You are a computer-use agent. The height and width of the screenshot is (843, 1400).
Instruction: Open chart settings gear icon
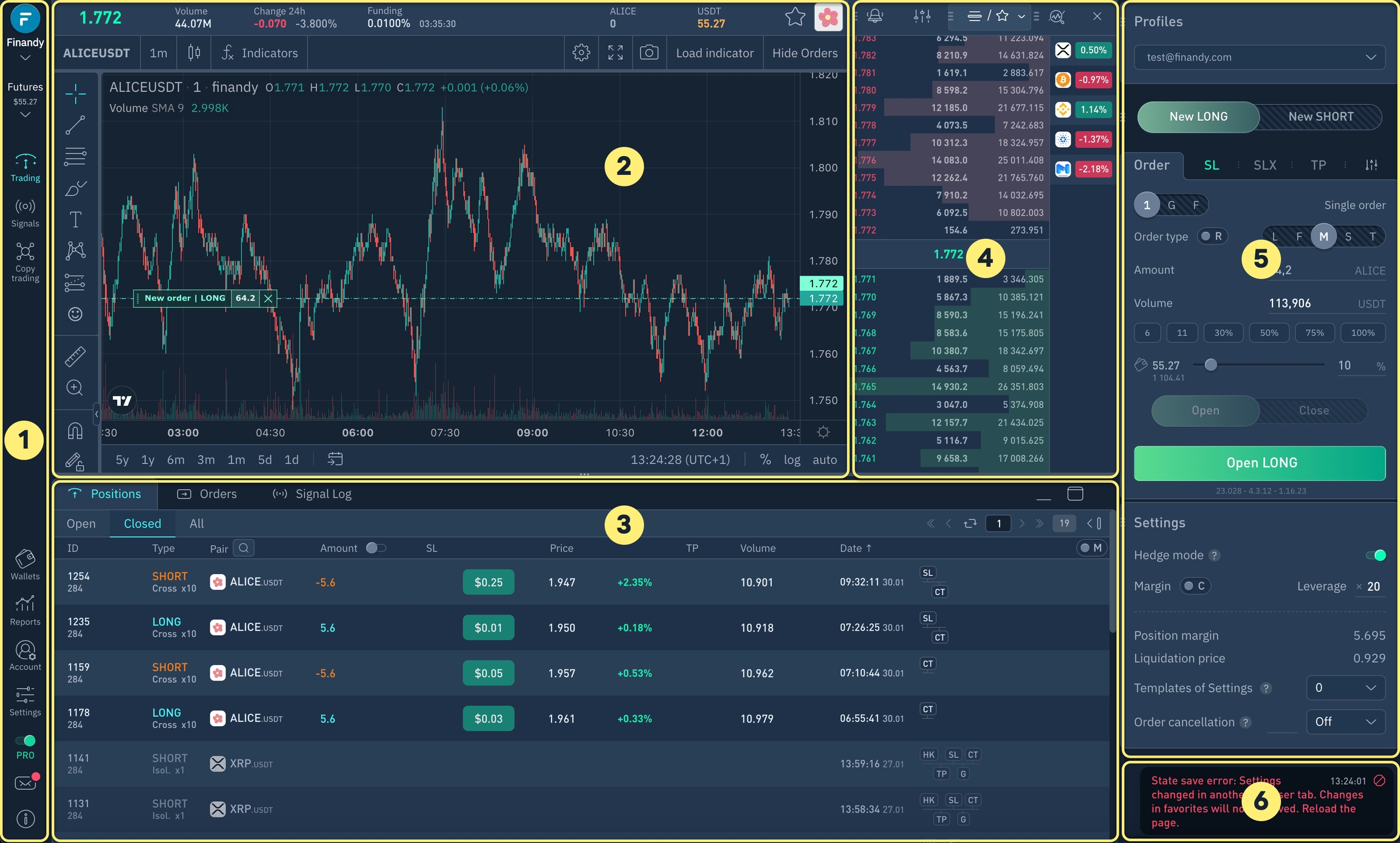(582, 53)
